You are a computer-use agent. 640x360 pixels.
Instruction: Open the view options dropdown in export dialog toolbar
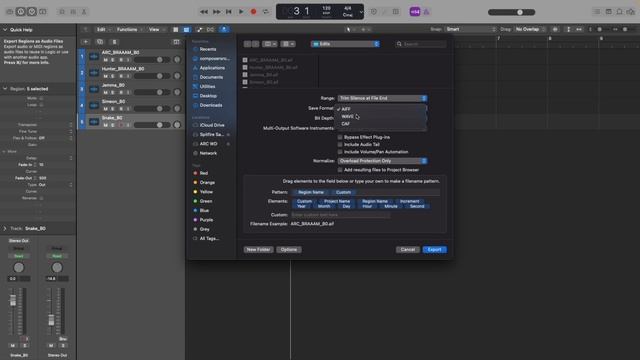pos(270,44)
